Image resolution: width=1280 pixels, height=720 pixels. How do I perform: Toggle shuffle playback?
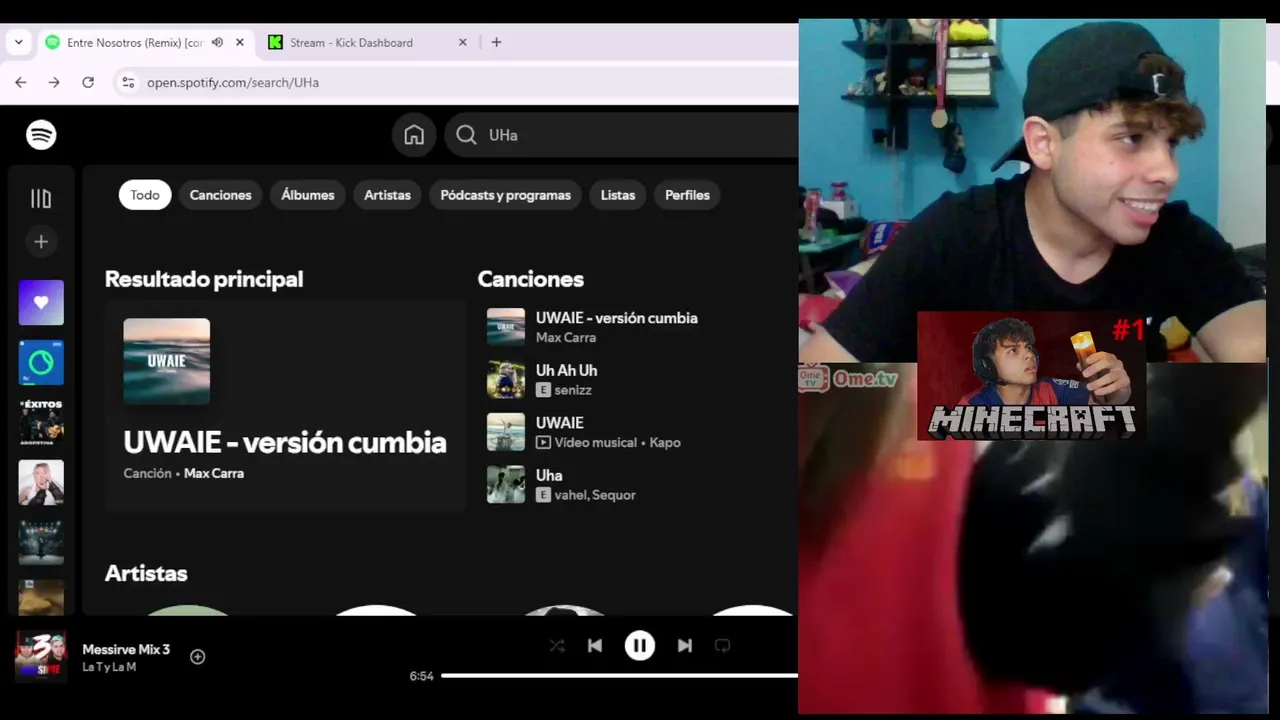(557, 646)
